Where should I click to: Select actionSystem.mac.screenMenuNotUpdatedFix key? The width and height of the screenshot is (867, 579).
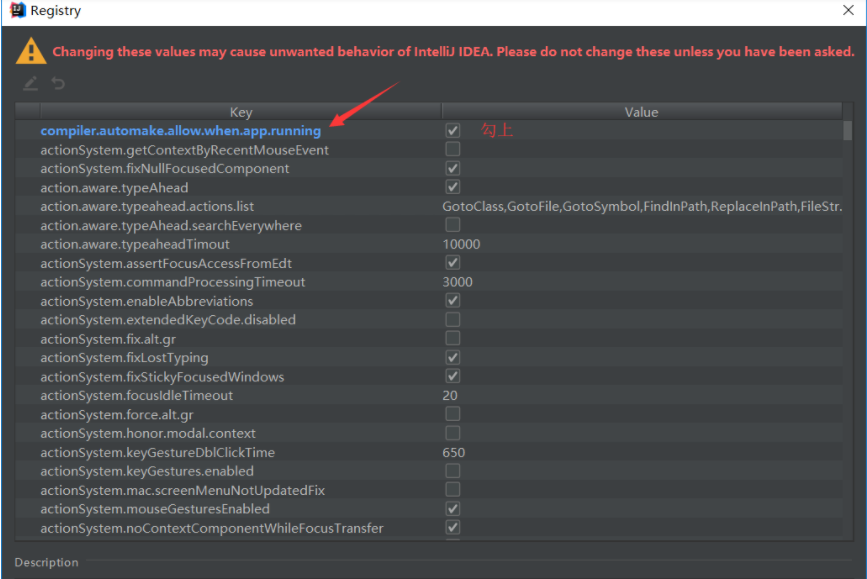182,491
